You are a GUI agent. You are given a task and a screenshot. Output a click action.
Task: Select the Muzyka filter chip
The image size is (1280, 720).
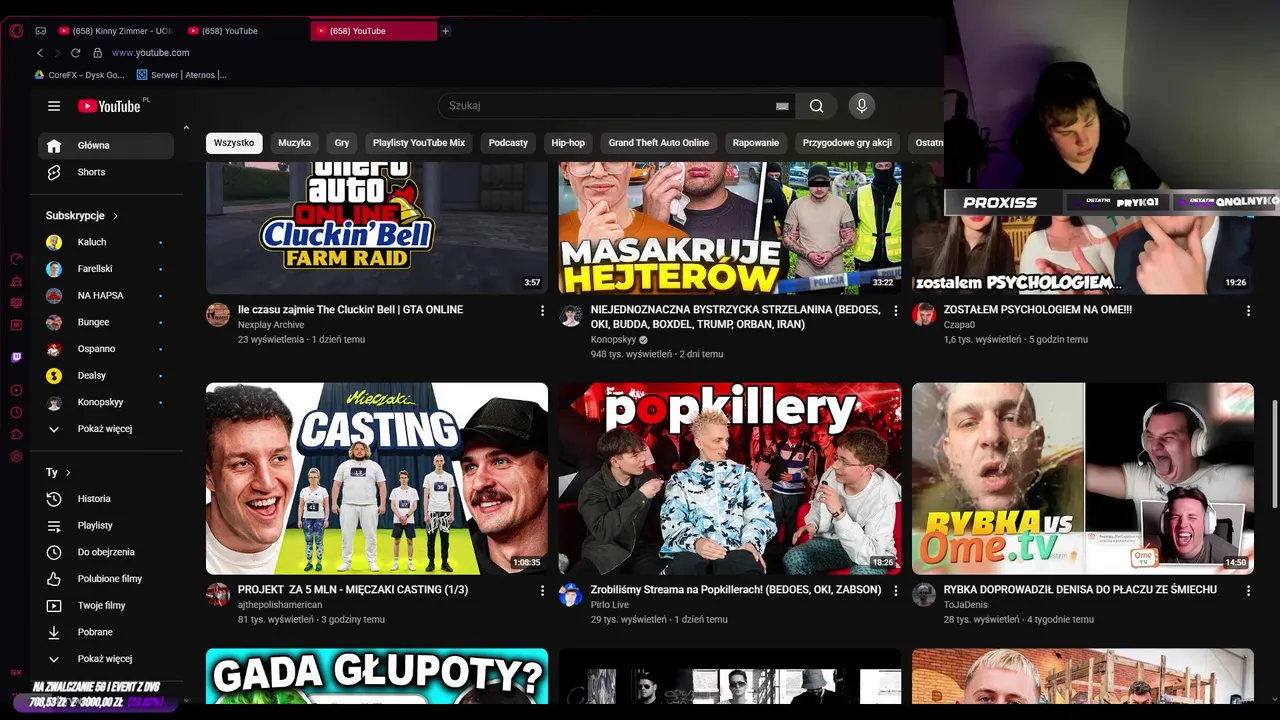pyautogui.click(x=294, y=143)
